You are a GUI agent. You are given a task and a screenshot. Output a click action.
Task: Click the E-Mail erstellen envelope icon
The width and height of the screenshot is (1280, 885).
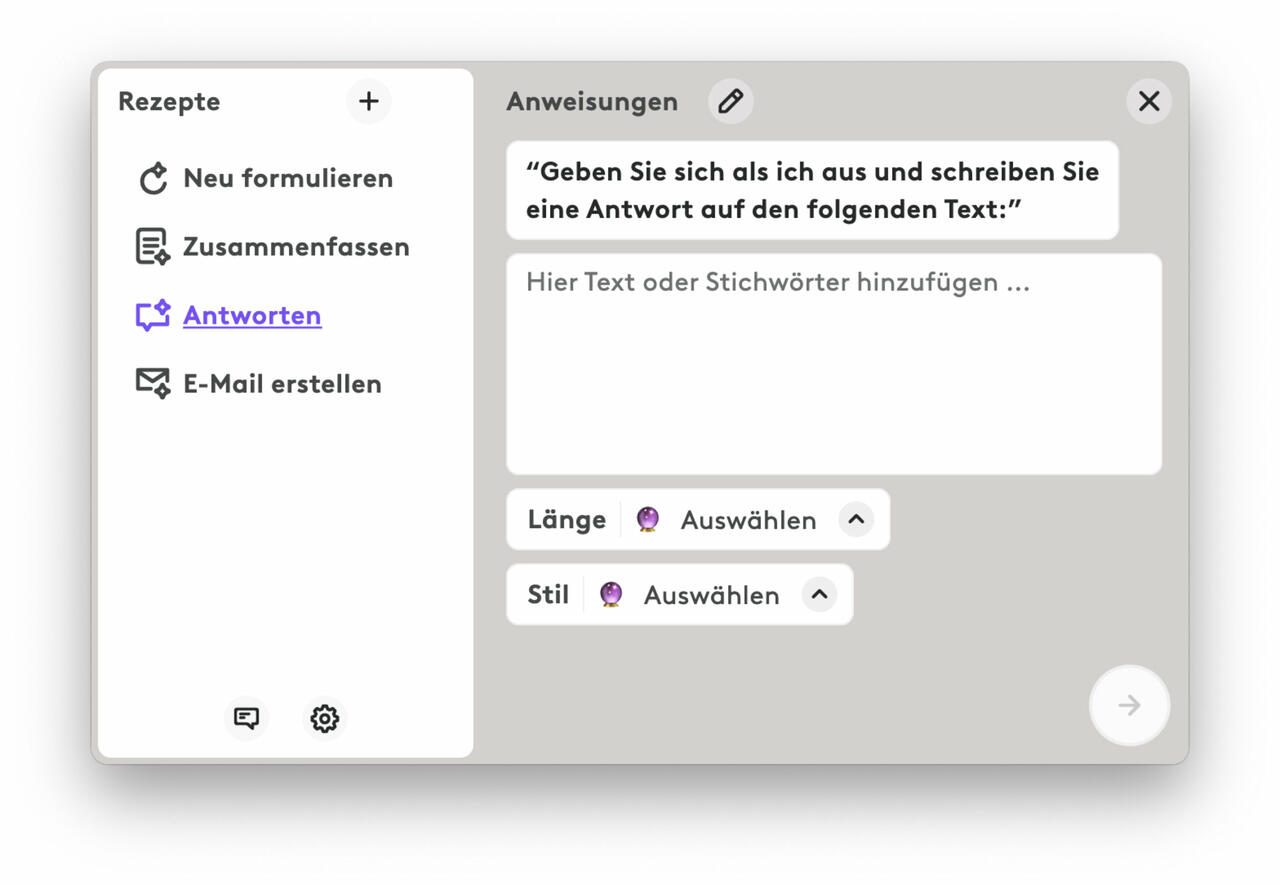[152, 384]
